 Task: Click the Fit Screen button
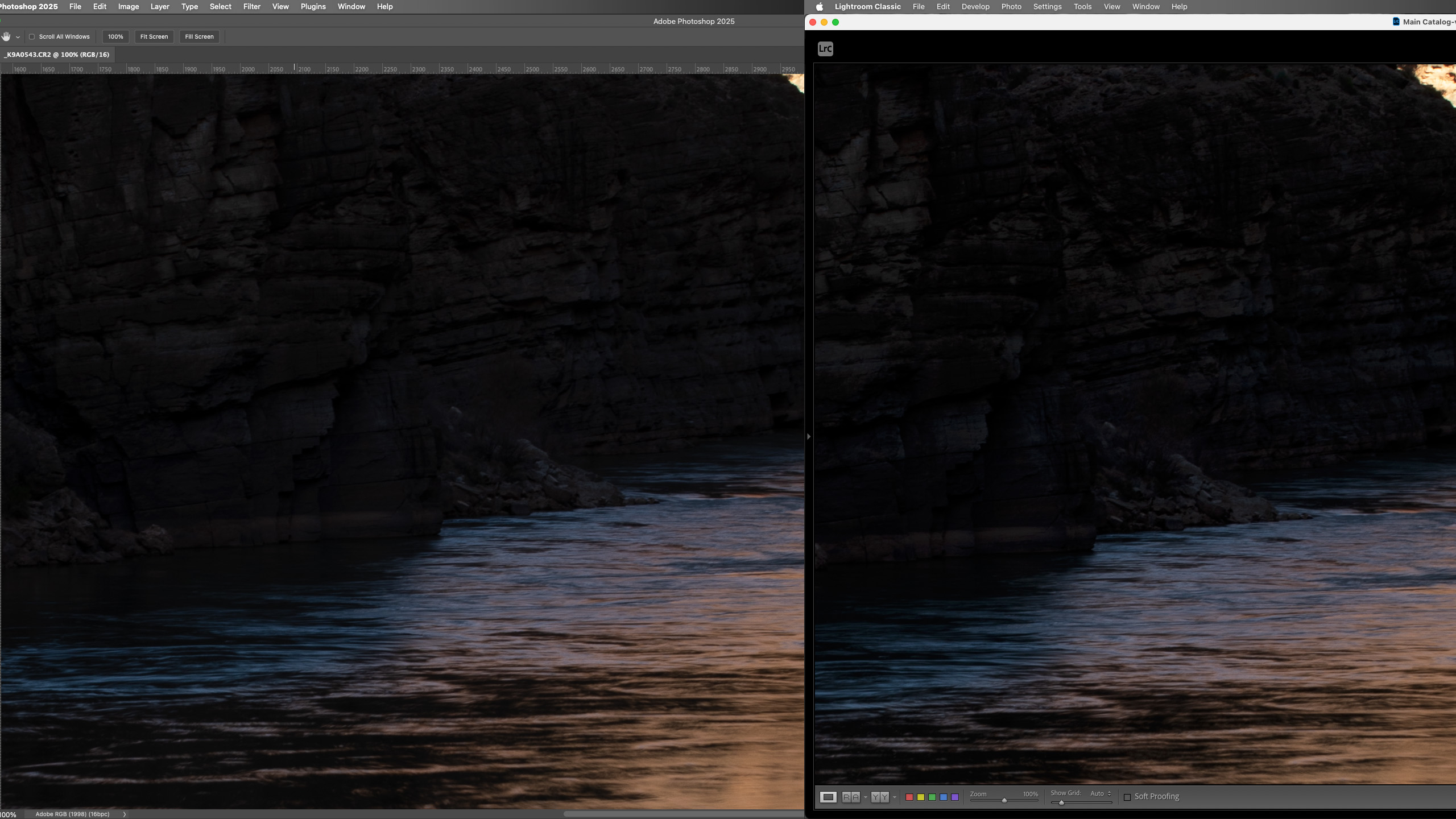click(154, 36)
